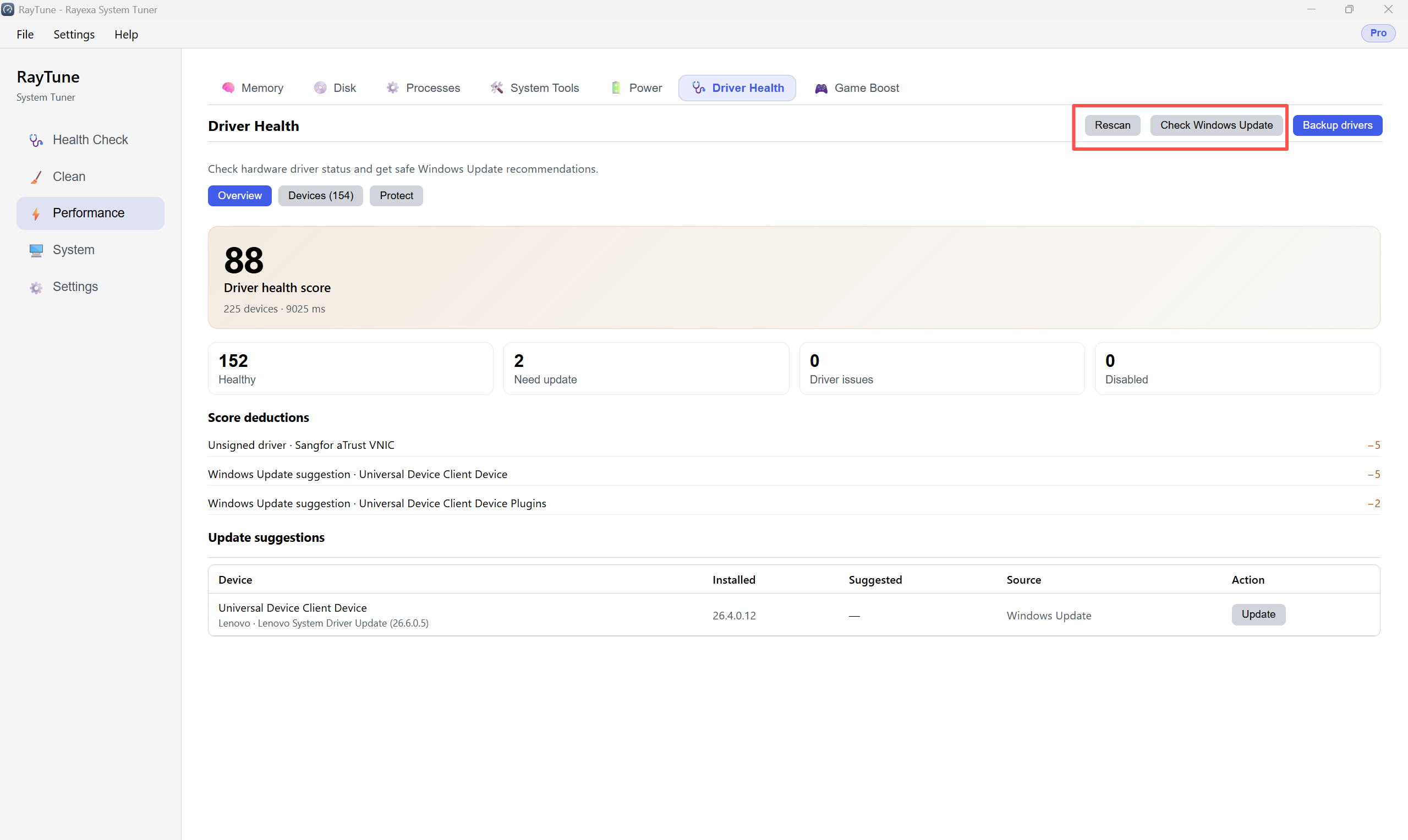
Task: Select the Power tab
Action: click(x=637, y=87)
